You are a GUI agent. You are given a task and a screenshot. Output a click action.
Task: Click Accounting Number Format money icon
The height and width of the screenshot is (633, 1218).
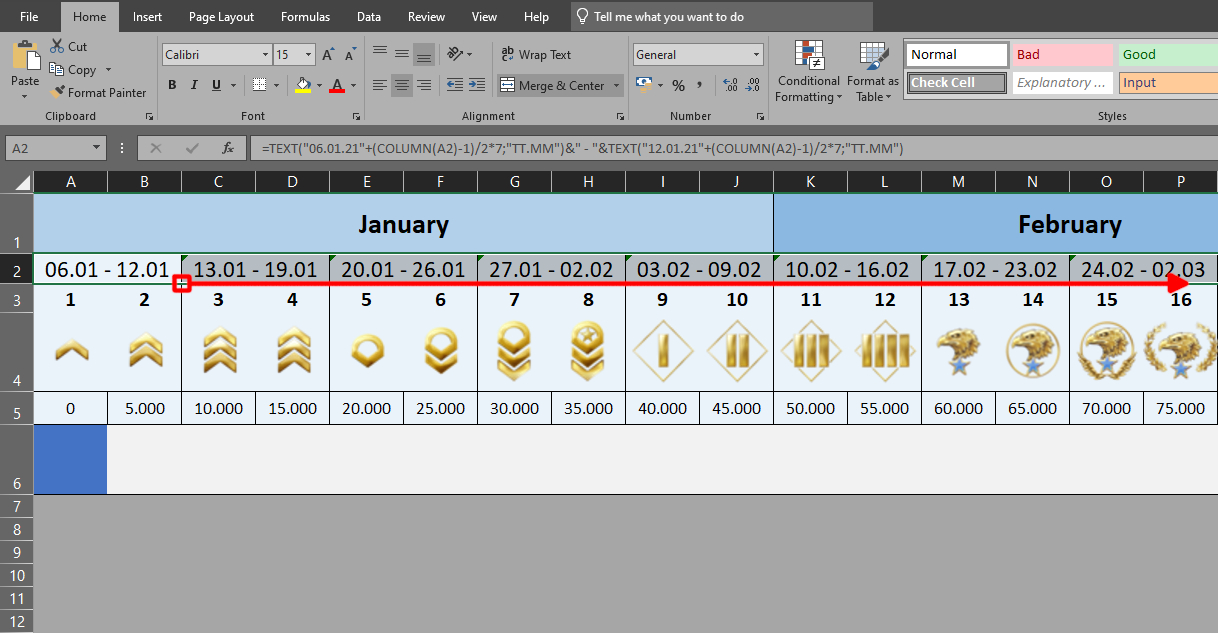pos(643,85)
